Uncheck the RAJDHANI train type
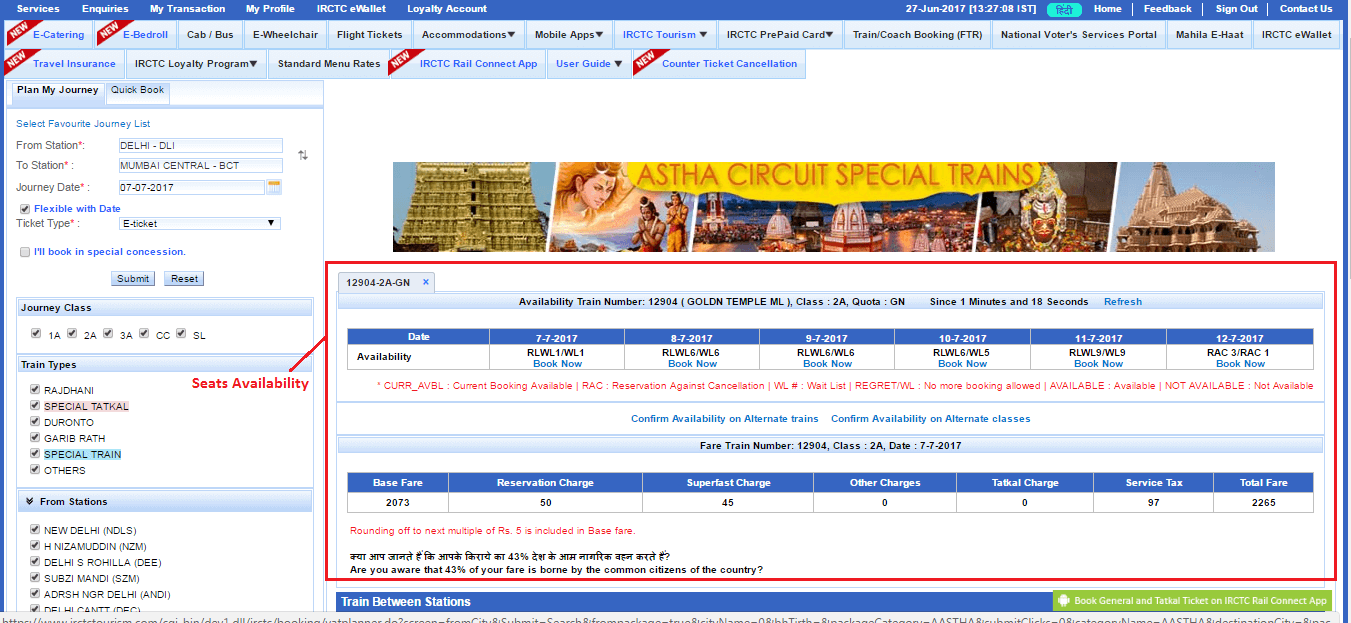The image size is (1351, 623). (36, 390)
